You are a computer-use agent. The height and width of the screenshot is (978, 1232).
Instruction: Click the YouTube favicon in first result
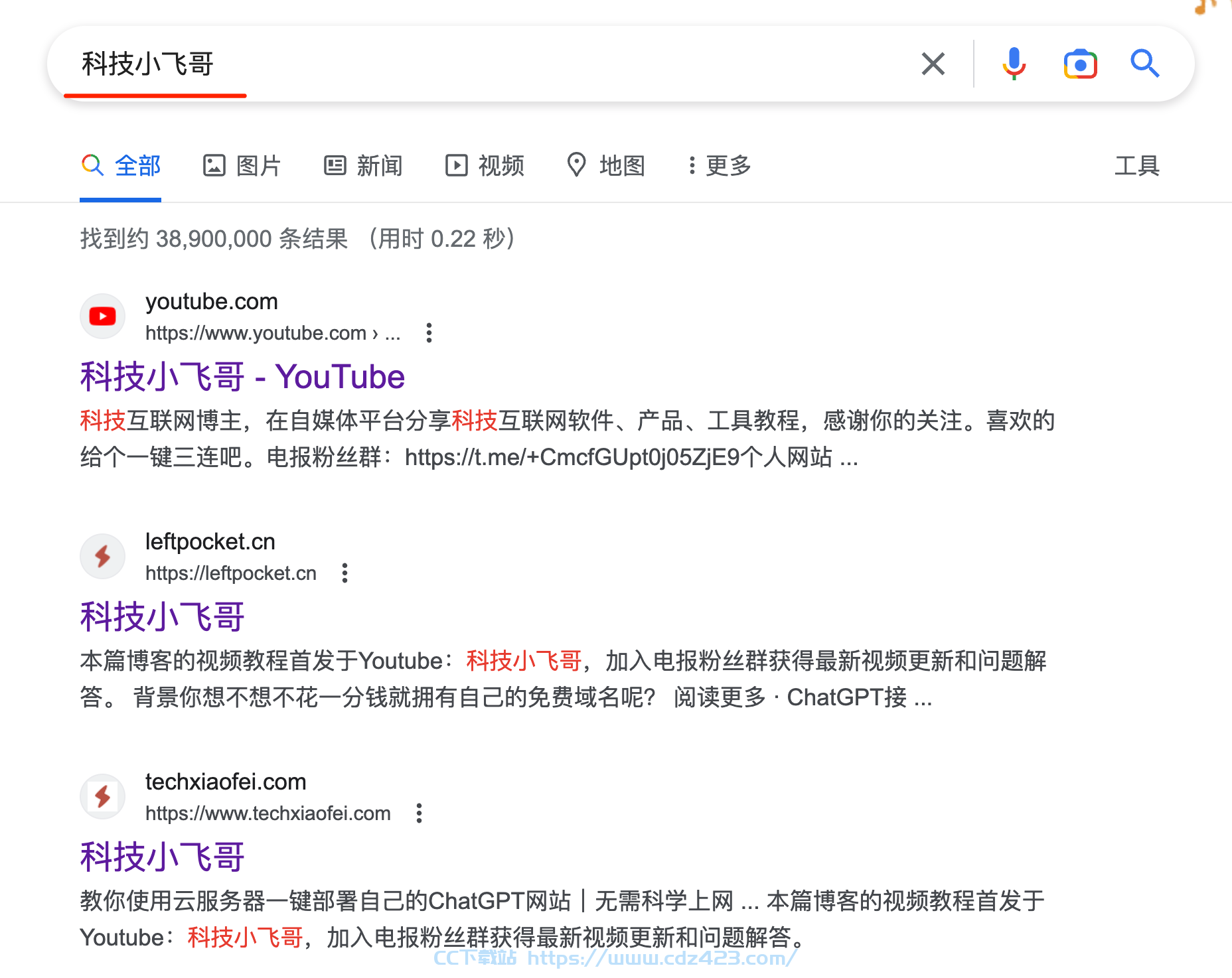[x=102, y=316]
